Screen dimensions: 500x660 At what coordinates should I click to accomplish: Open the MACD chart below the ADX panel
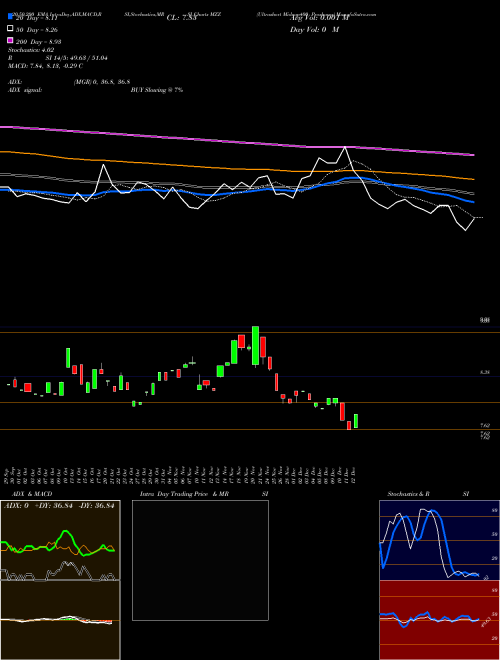60,620
